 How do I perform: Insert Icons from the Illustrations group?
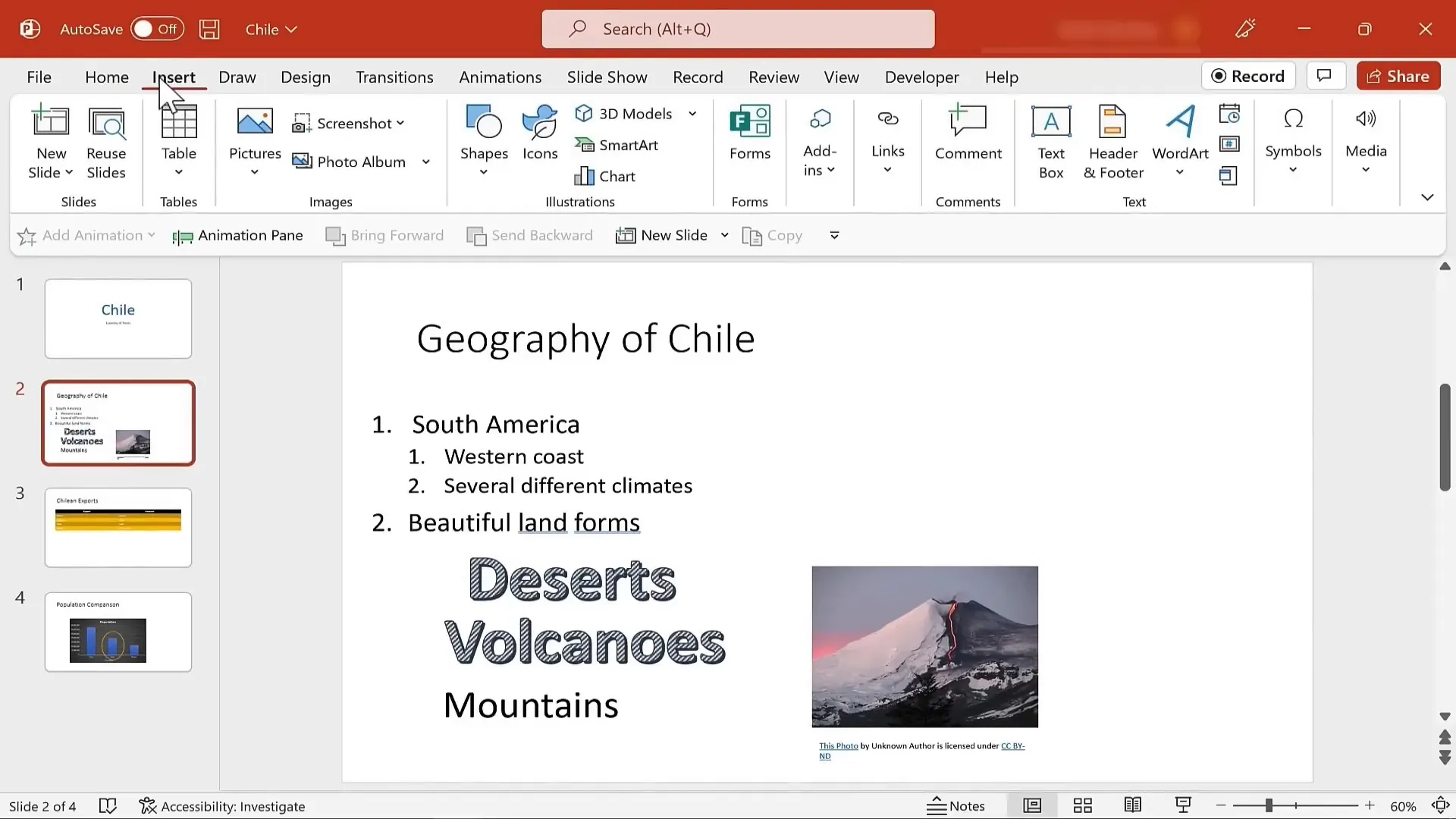pyautogui.click(x=540, y=133)
